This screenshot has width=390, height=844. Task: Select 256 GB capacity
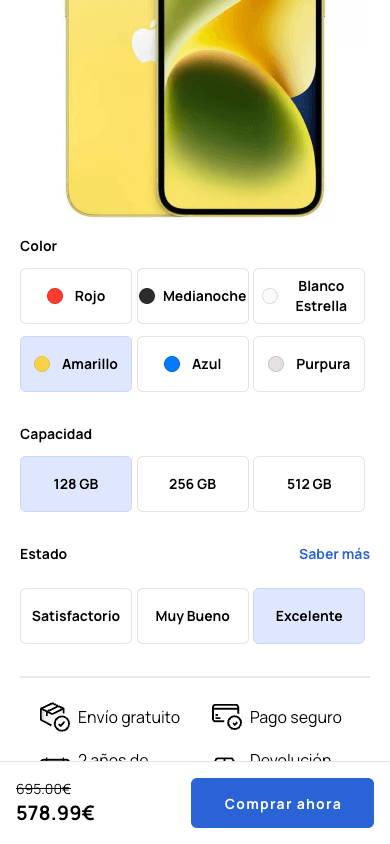point(193,484)
